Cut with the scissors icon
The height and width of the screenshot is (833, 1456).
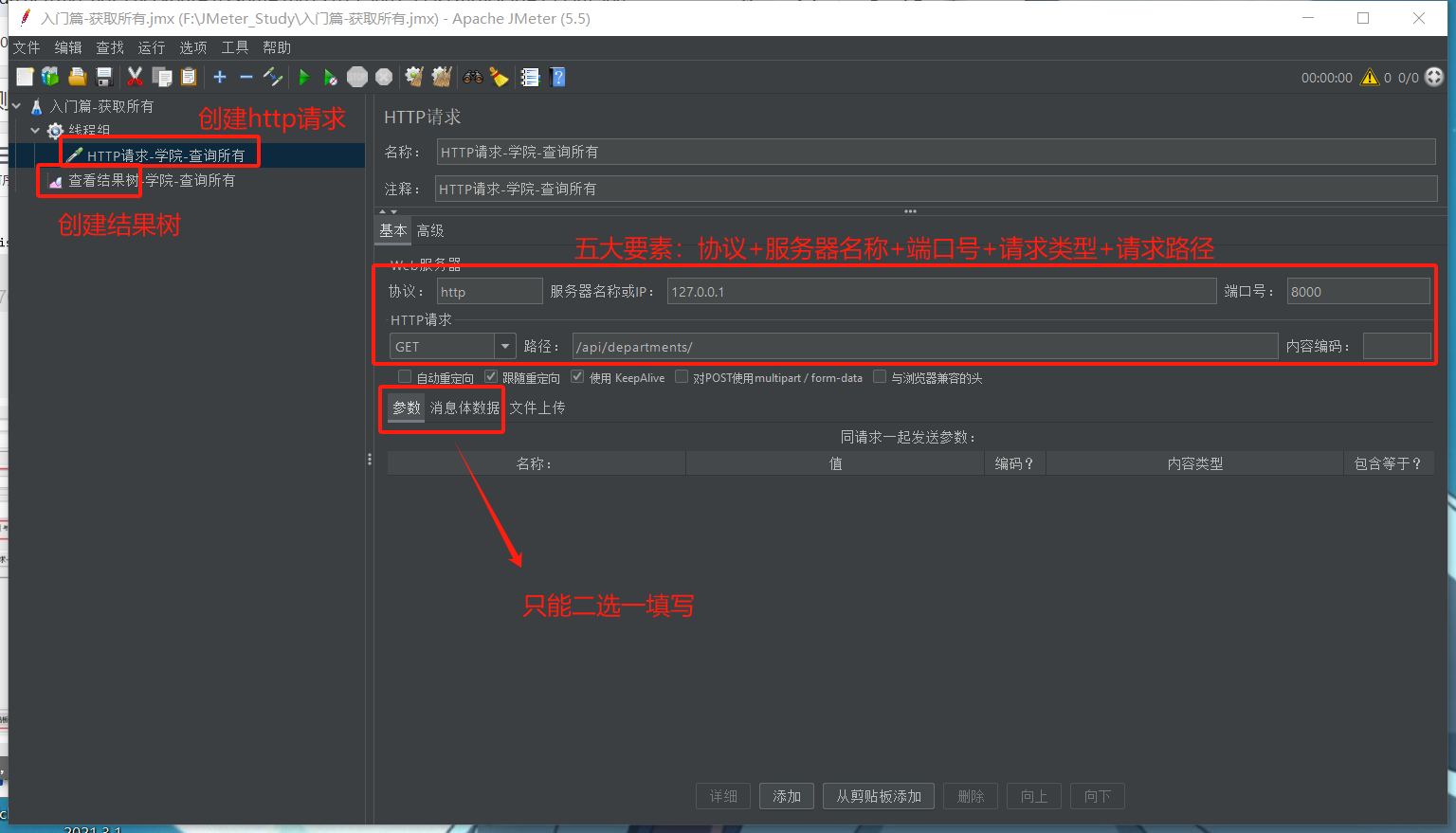pos(136,77)
